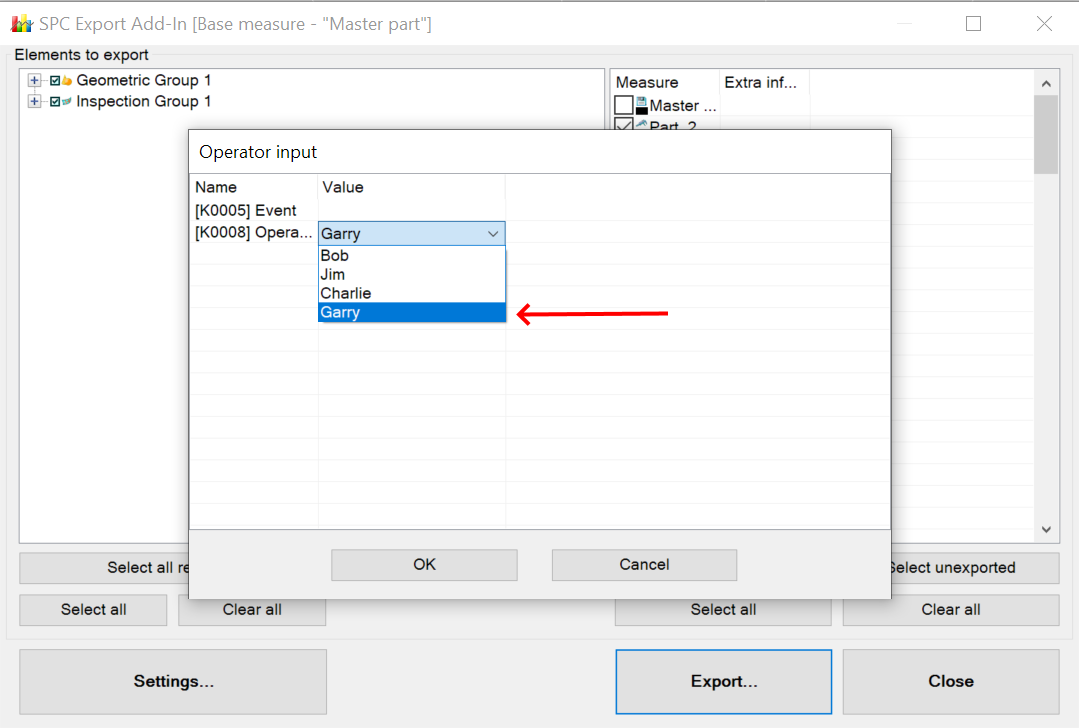Cancel the Operator input dialog
The height and width of the screenshot is (728, 1079).
tap(643, 564)
